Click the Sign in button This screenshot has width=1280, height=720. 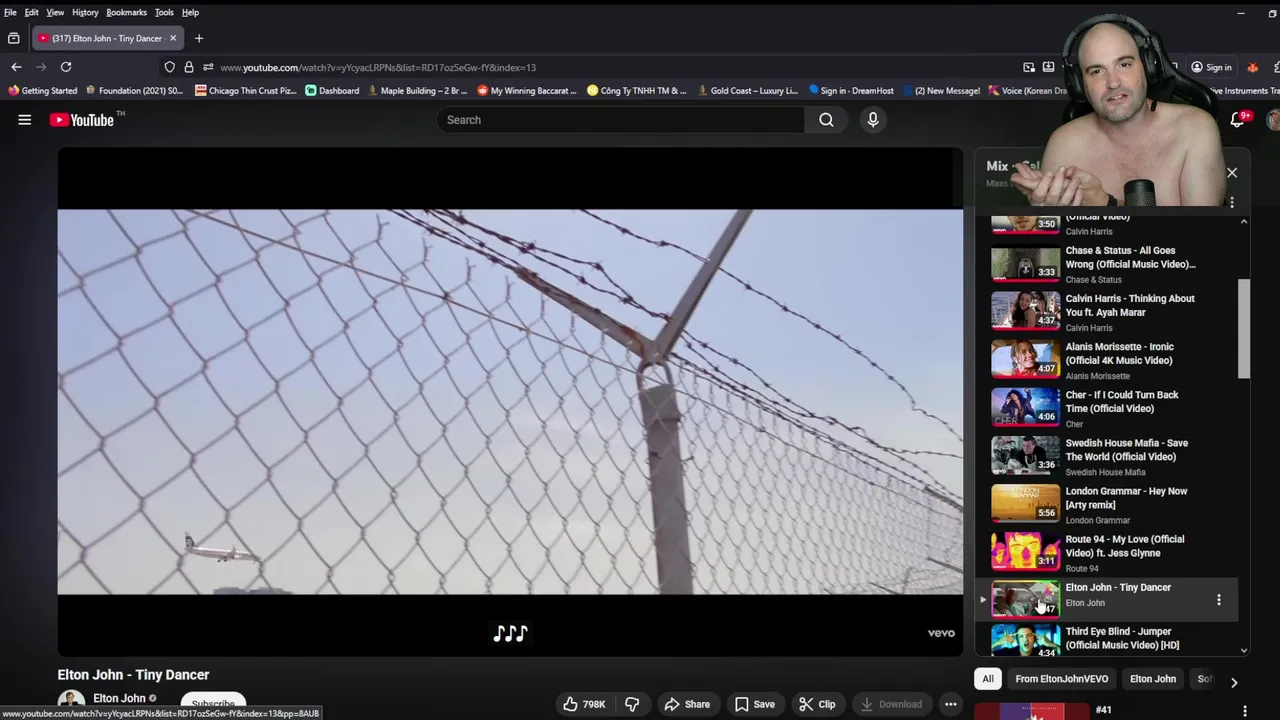coord(1211,67)
